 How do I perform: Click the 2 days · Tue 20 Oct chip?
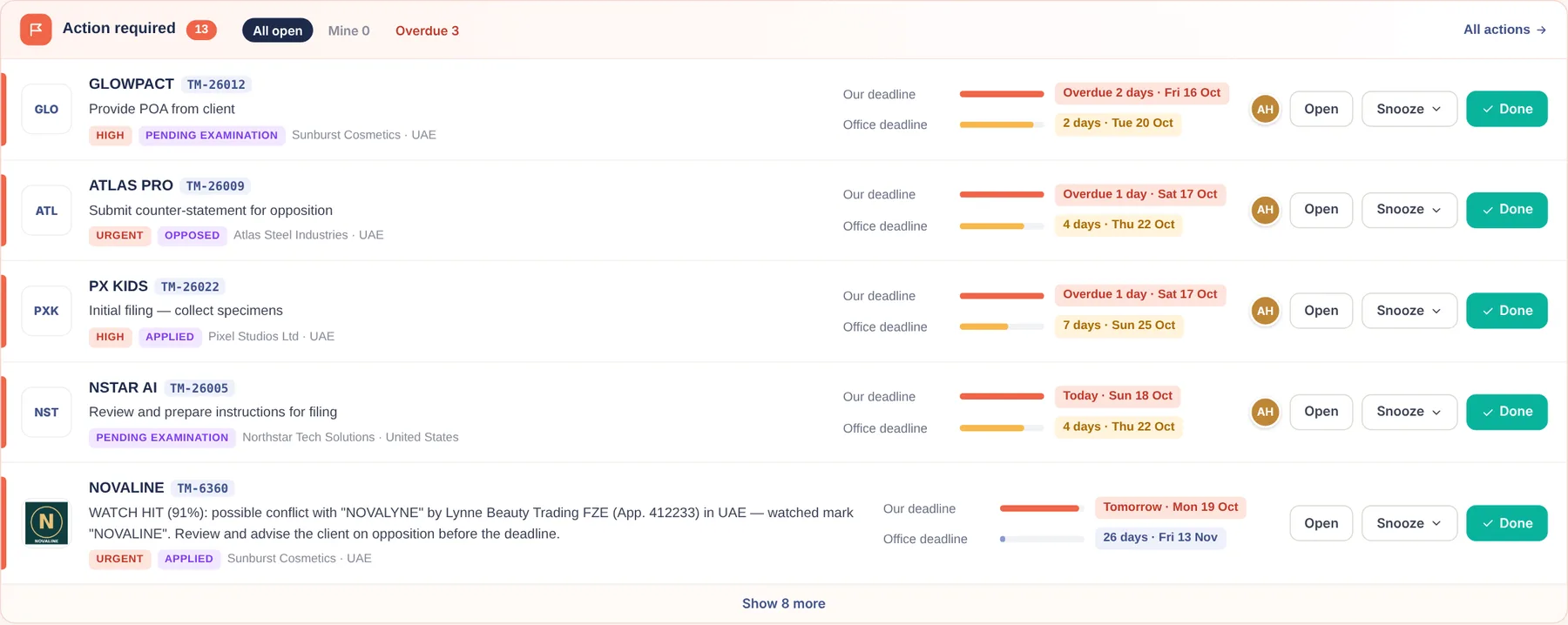[1118, 124]
